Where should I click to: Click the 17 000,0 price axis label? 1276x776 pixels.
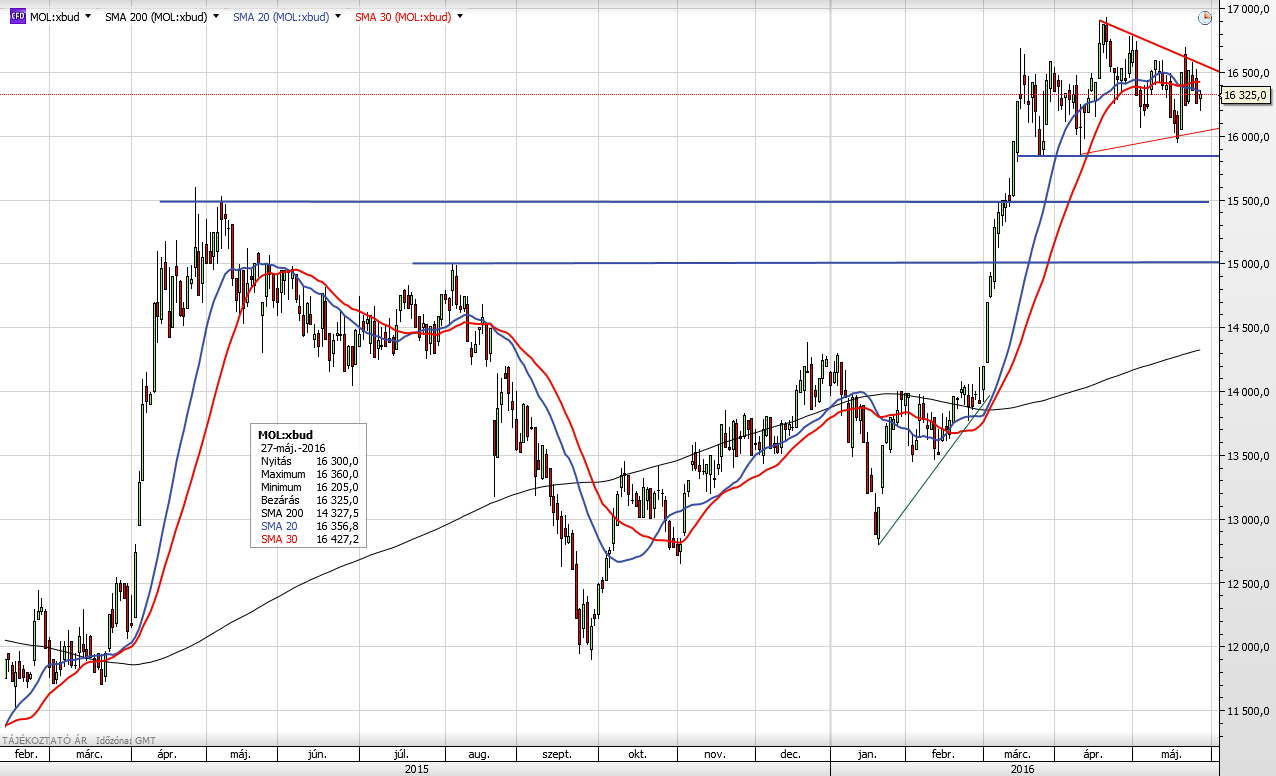[1246, 9]
